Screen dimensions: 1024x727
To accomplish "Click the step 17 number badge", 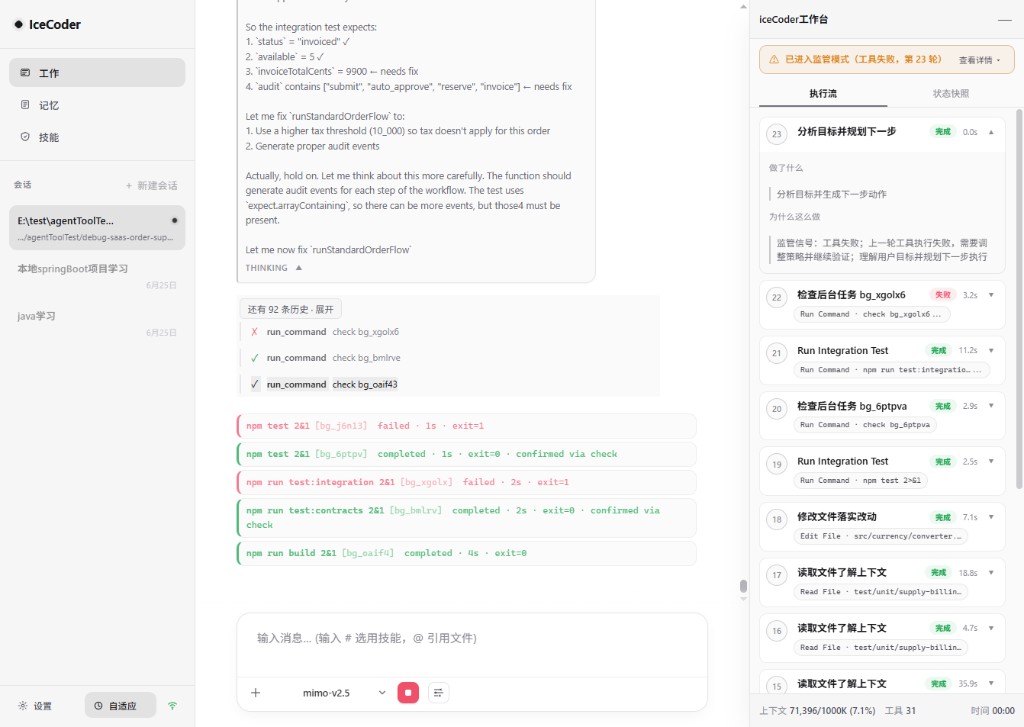I will (776, 575).
